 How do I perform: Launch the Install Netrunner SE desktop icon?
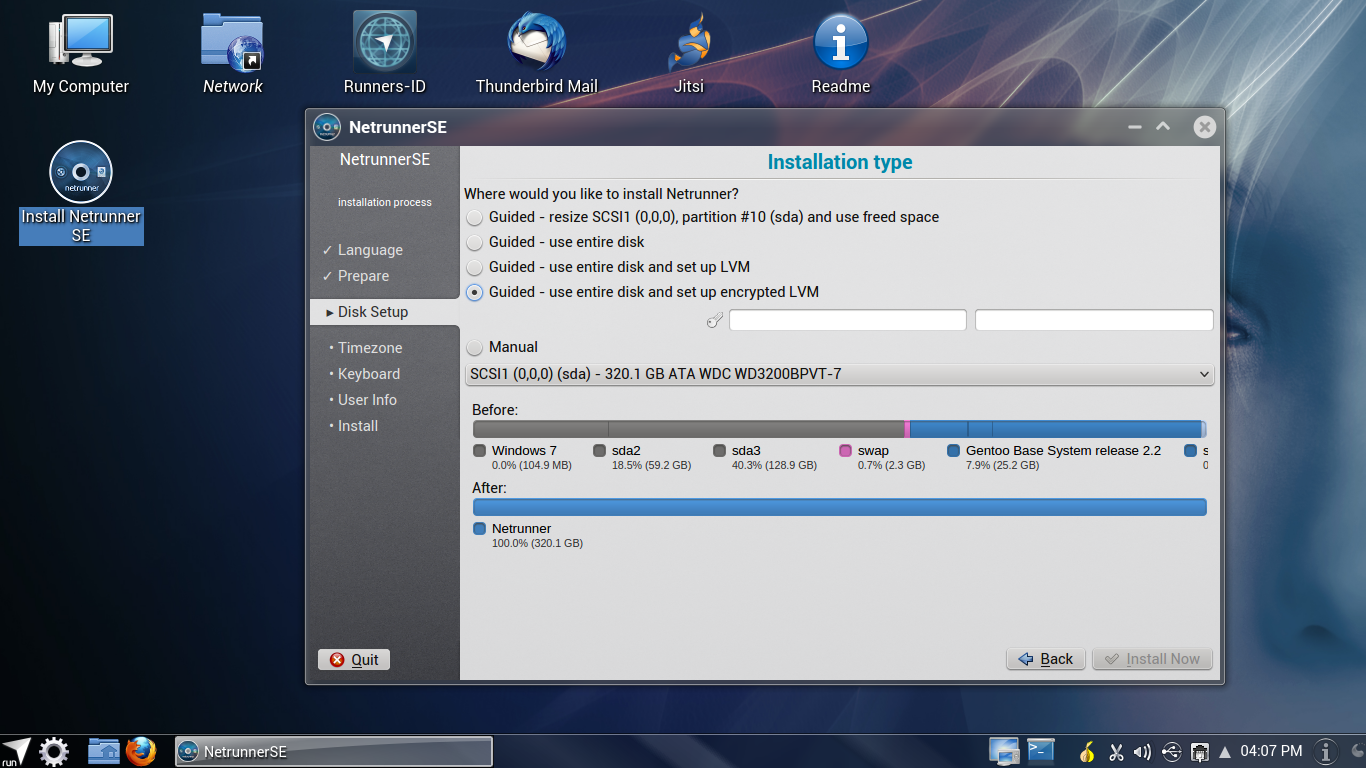tap(80, 172)
